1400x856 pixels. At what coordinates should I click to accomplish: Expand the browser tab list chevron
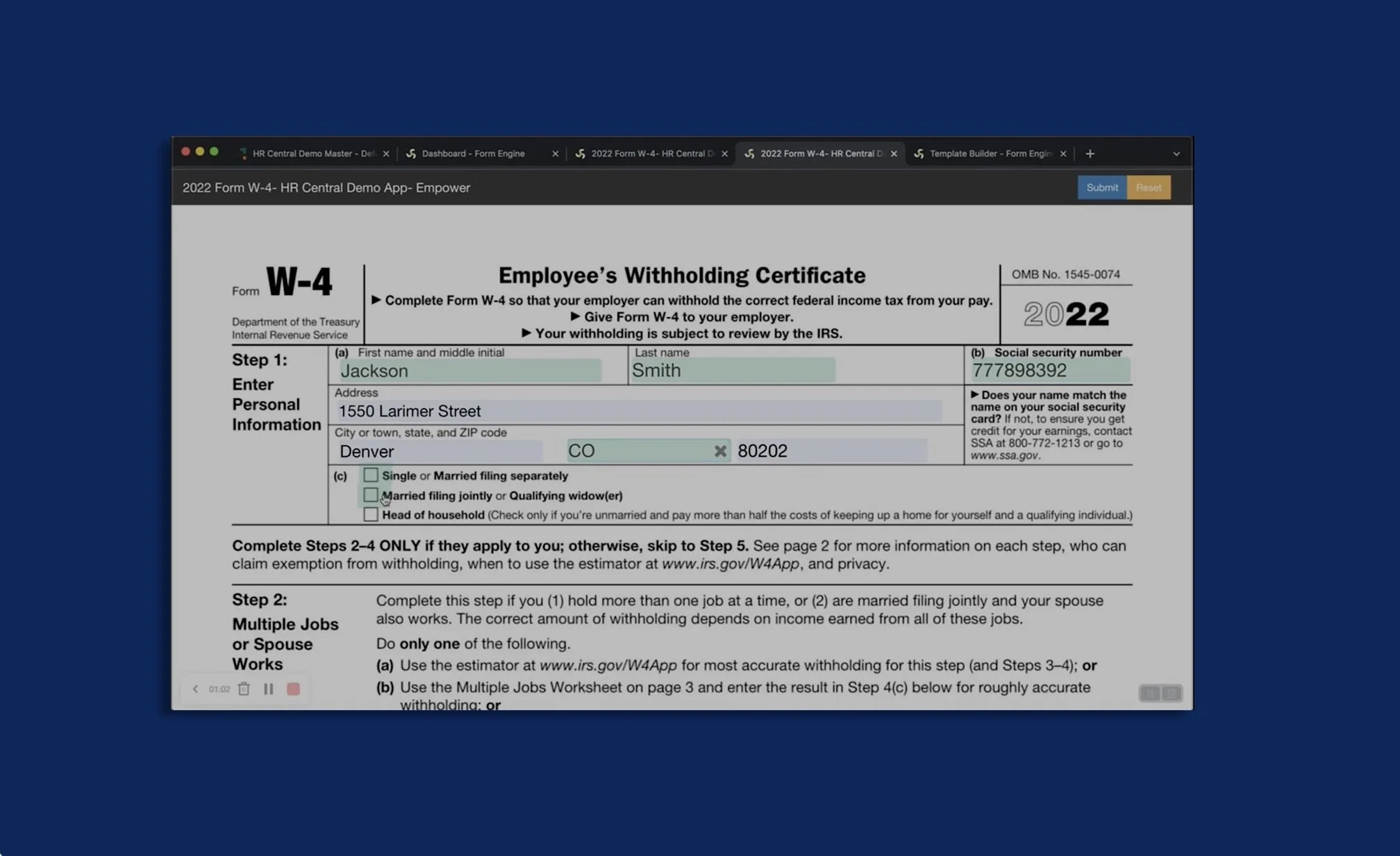[1176, 153]
